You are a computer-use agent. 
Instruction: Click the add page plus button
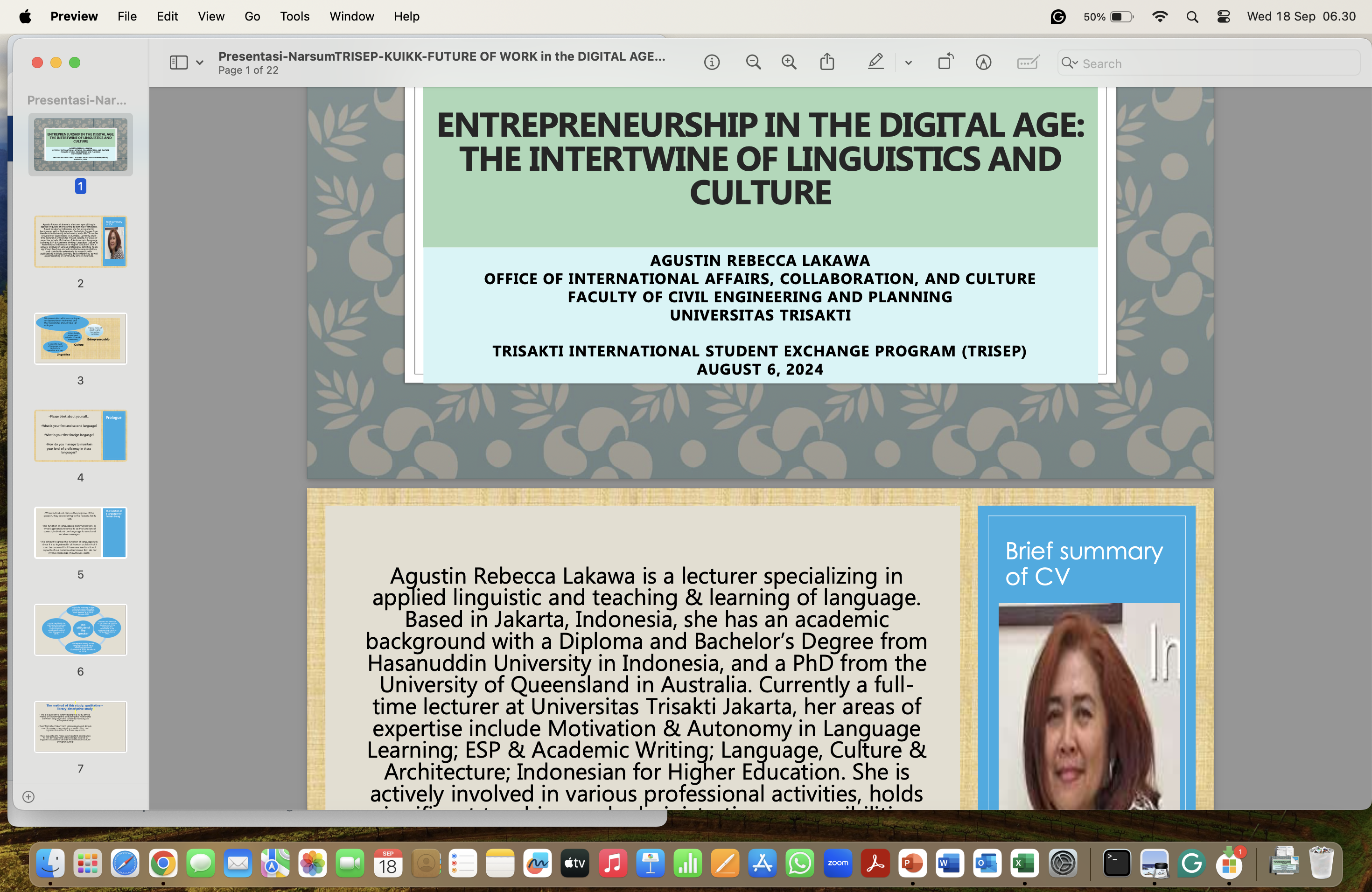[x=28, y=796]
